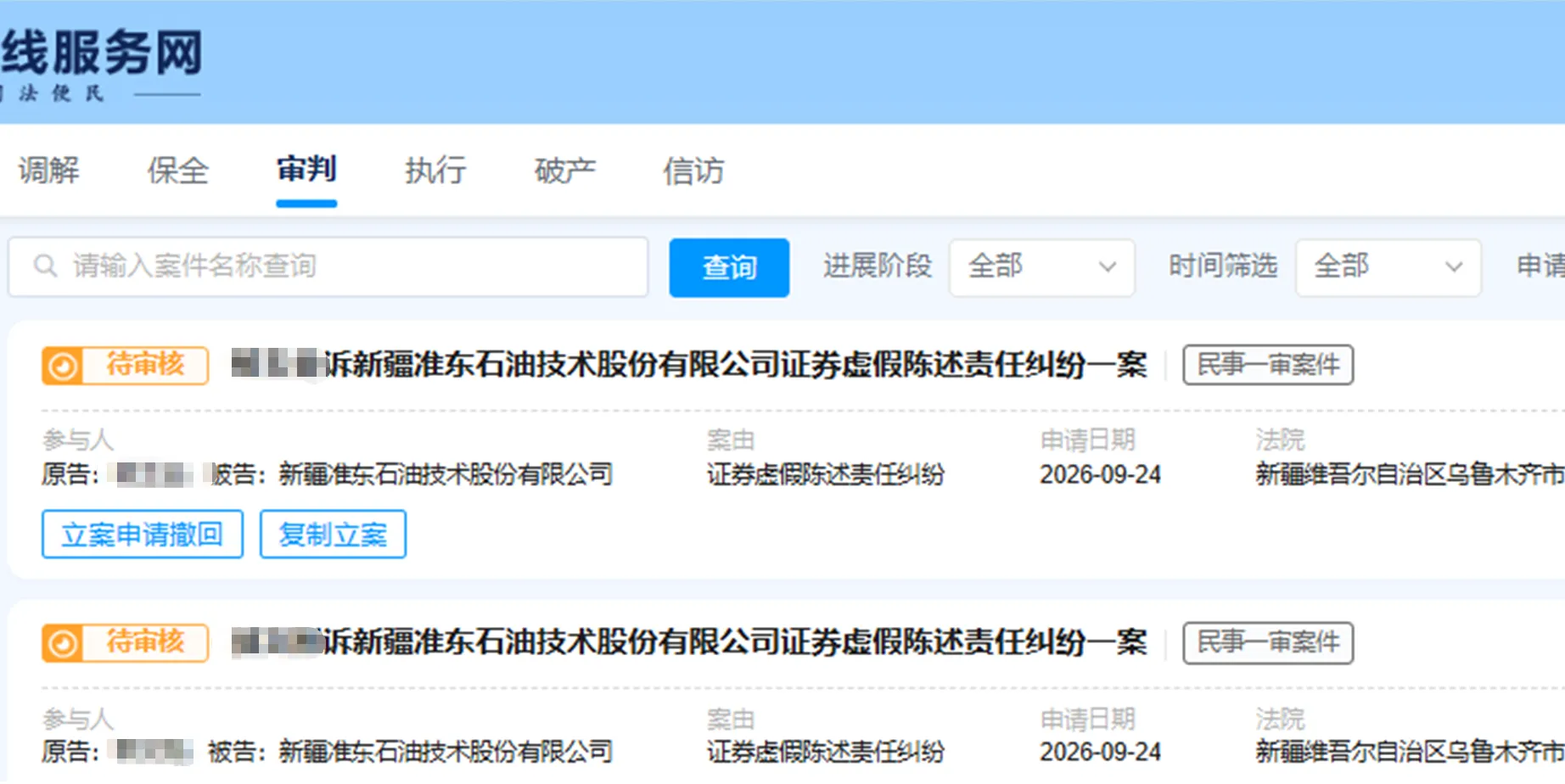The image size is (1565, 784).
Task: Go to the 执行 tab
Action: click(435, 171)
